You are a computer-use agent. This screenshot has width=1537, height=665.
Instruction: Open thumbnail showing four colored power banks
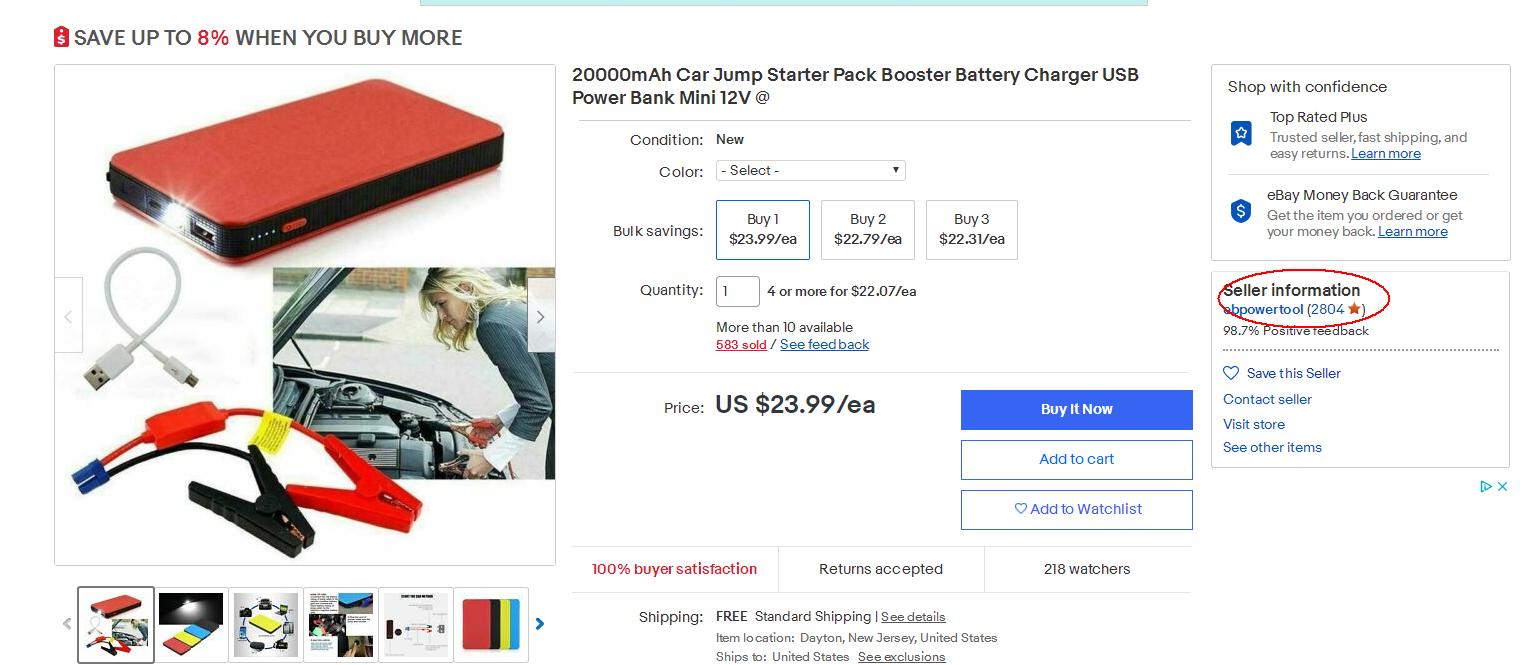pyautogui.click(x=491, y=624)
